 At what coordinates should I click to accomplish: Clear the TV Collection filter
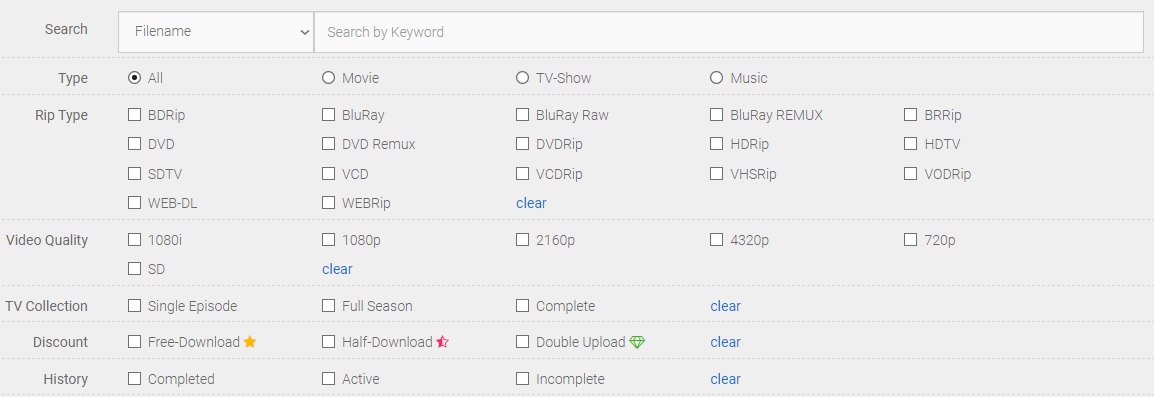(726, 306)
